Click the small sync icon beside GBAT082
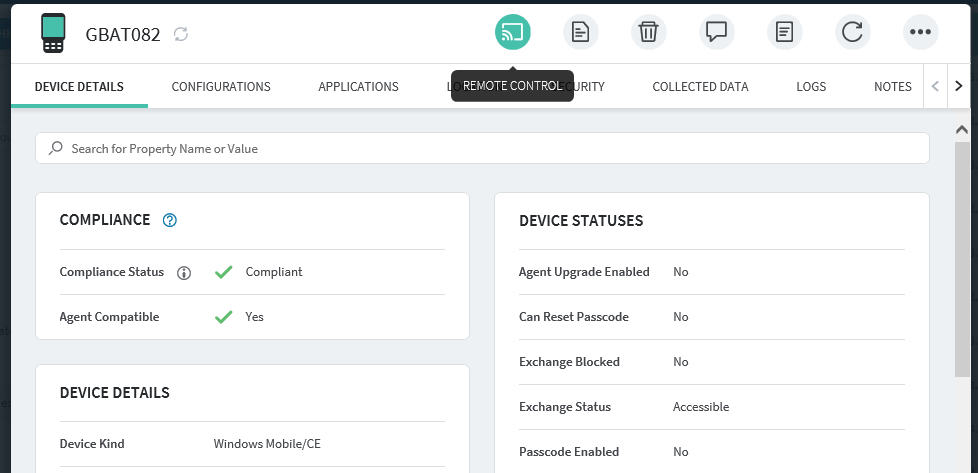The height and width of the screenshot is (473, 978). pyautogui.click(x=181, y=34)
